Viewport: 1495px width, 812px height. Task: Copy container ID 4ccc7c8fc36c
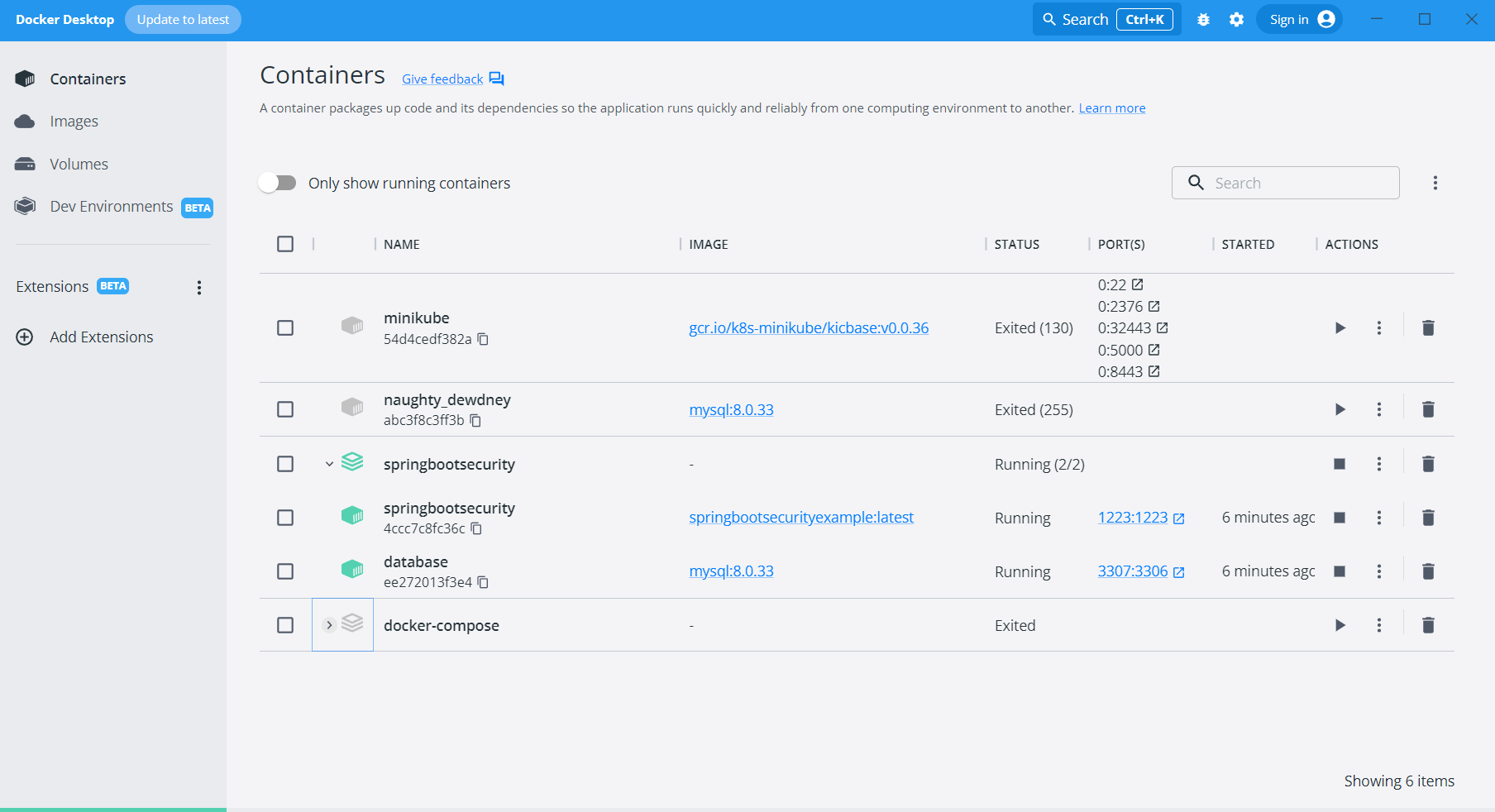coord(476,528)
